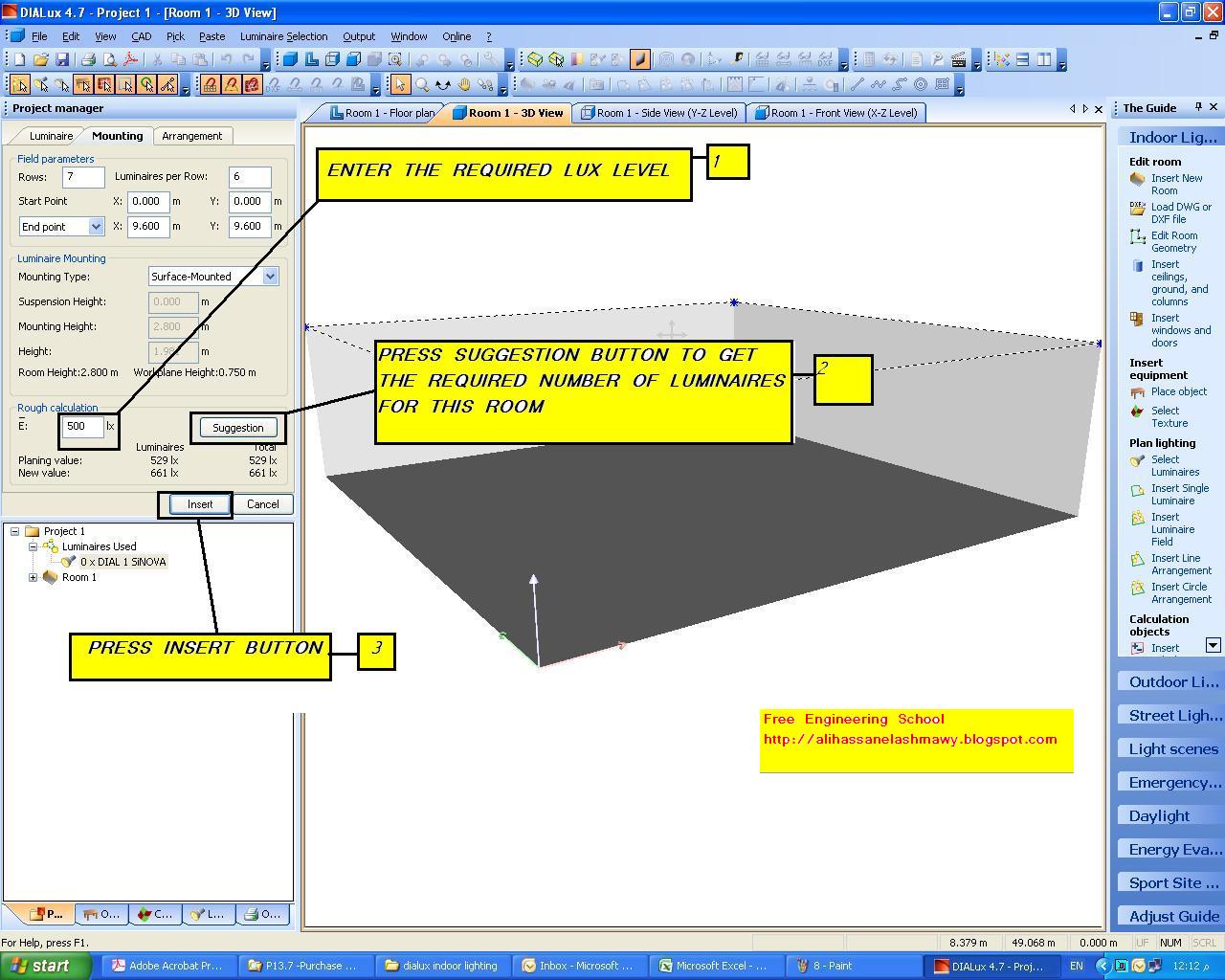Open the Mounting Type dropdown

pyautogui.click(x=271, y=277)
